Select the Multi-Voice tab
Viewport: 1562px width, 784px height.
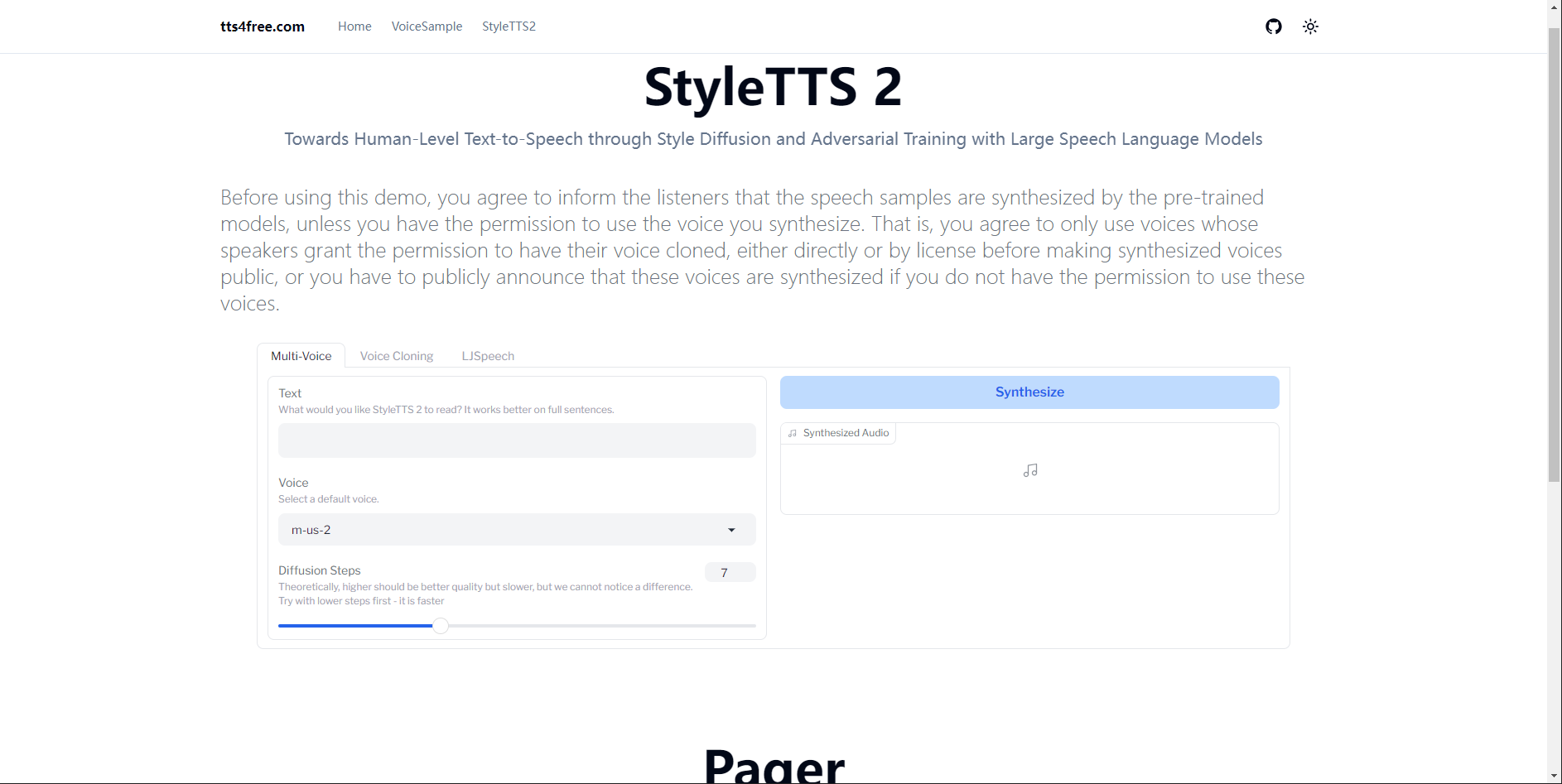[301, 356]
